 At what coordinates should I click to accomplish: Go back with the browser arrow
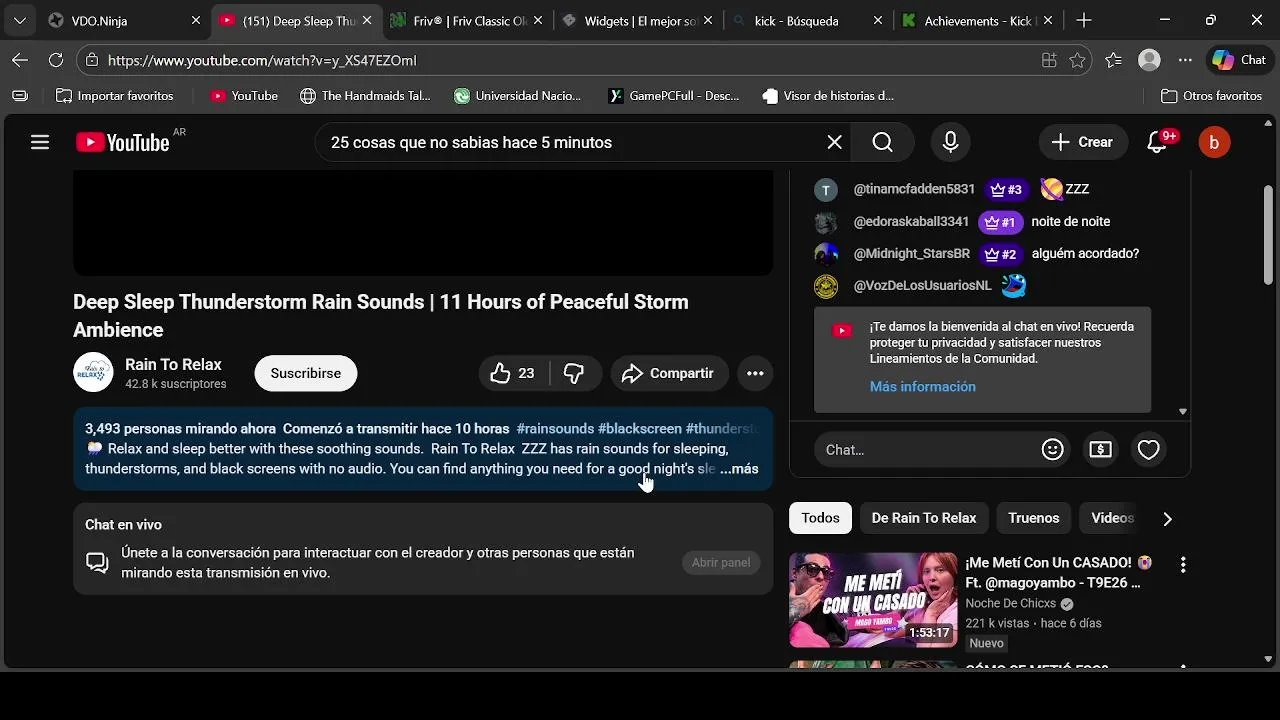pyautogui.click(x=20, y=60)
